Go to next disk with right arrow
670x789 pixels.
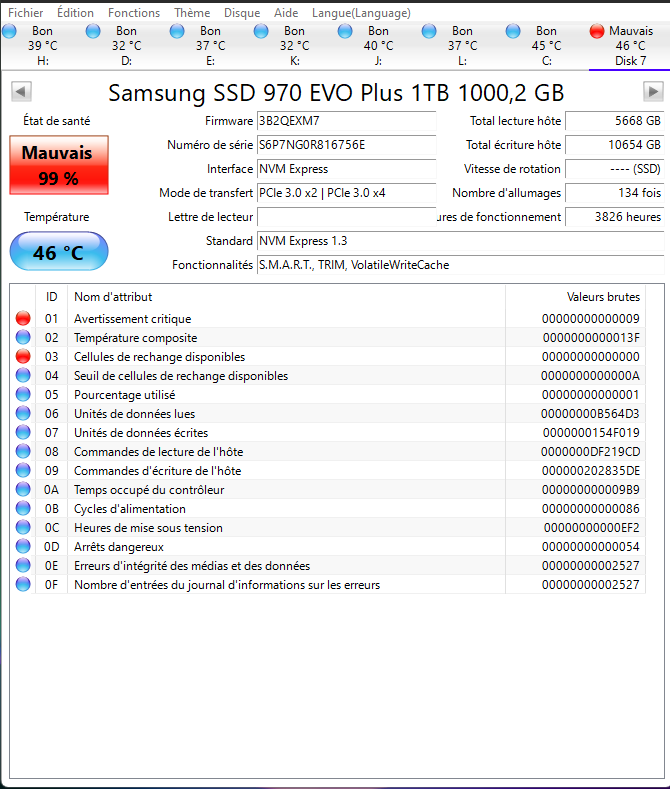653,92
